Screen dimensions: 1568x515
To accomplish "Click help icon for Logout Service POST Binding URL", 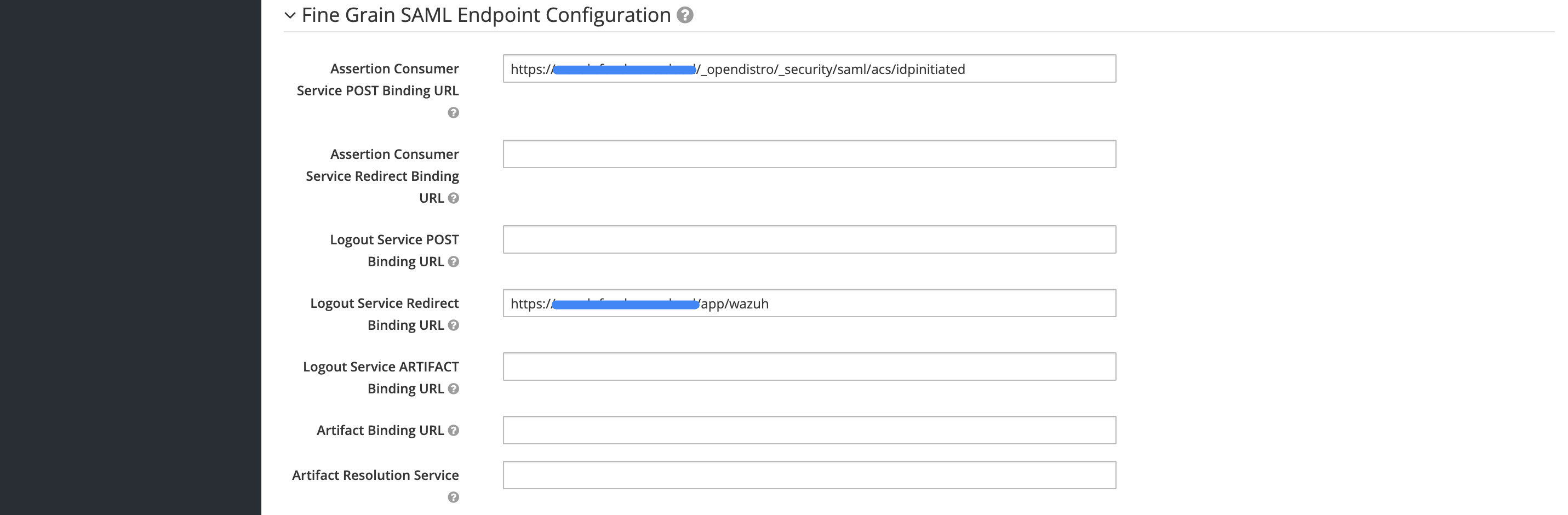I will click(454, 262).
